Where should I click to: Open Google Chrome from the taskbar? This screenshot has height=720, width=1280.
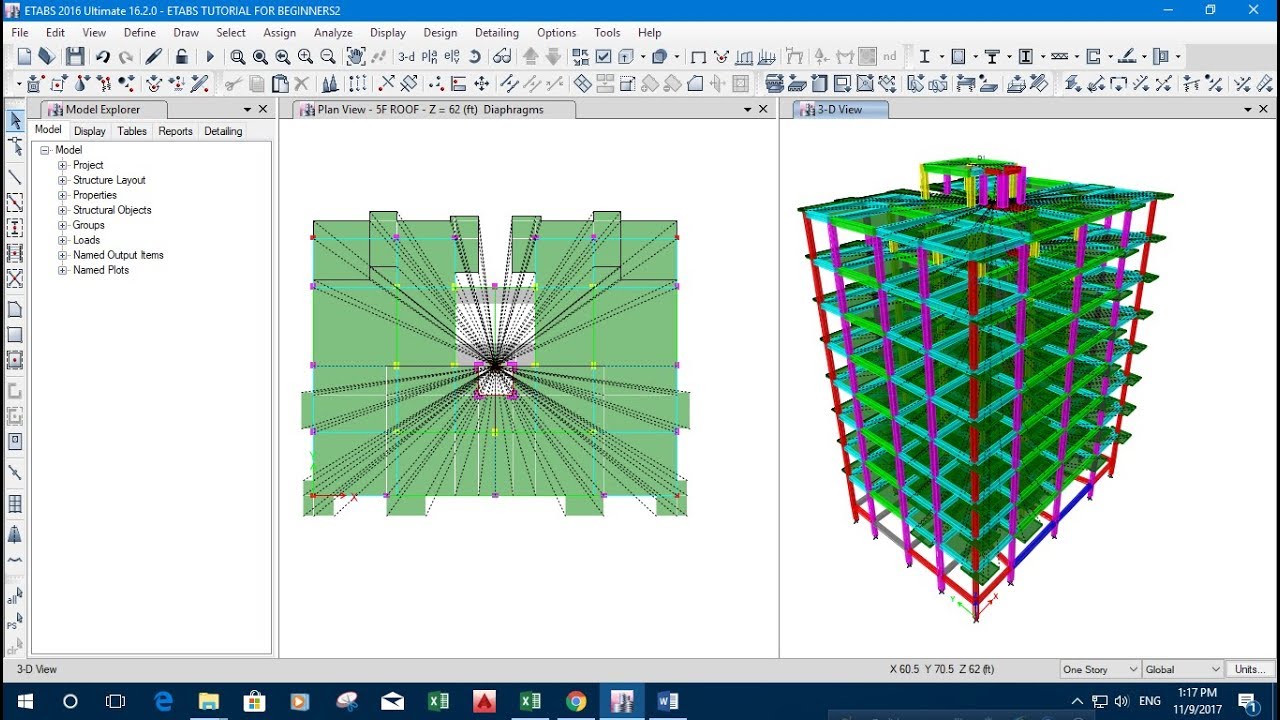pos(576,701)
